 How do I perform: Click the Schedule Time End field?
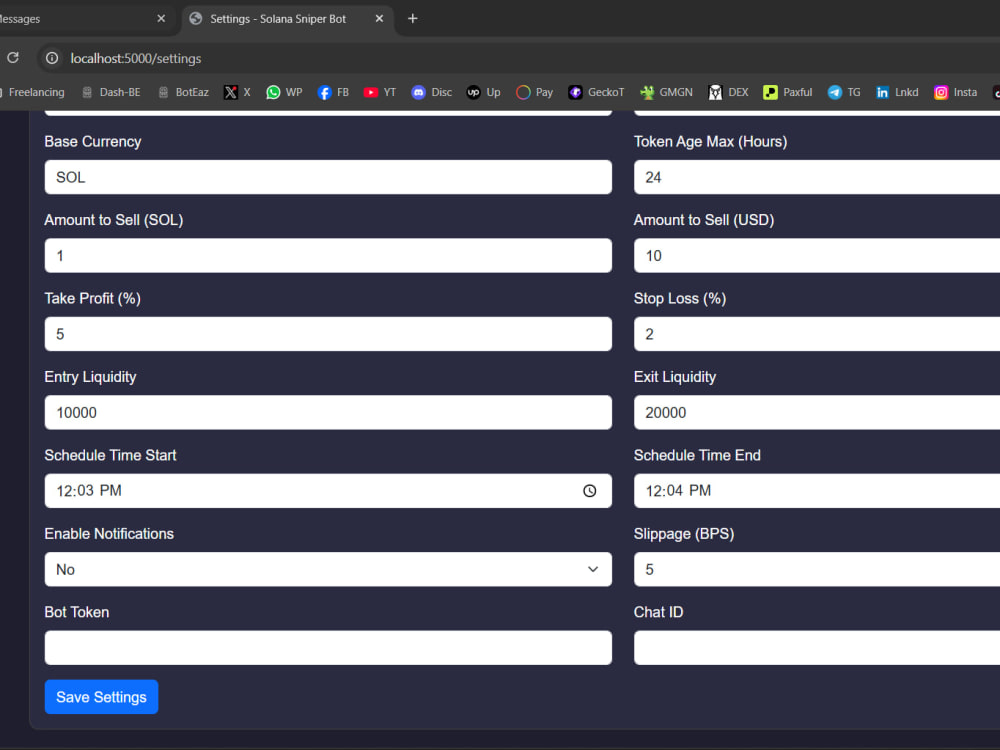(816, 491)
